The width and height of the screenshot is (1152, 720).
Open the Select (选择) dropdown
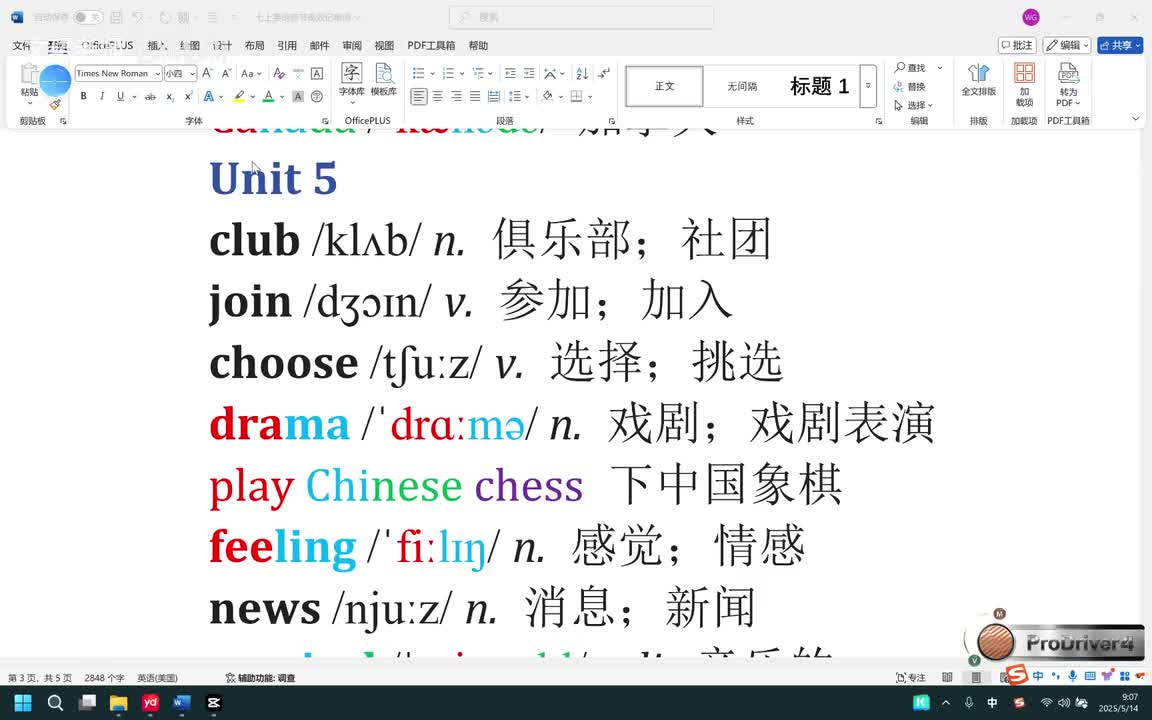pyautogui.click(x=913, y=105)
